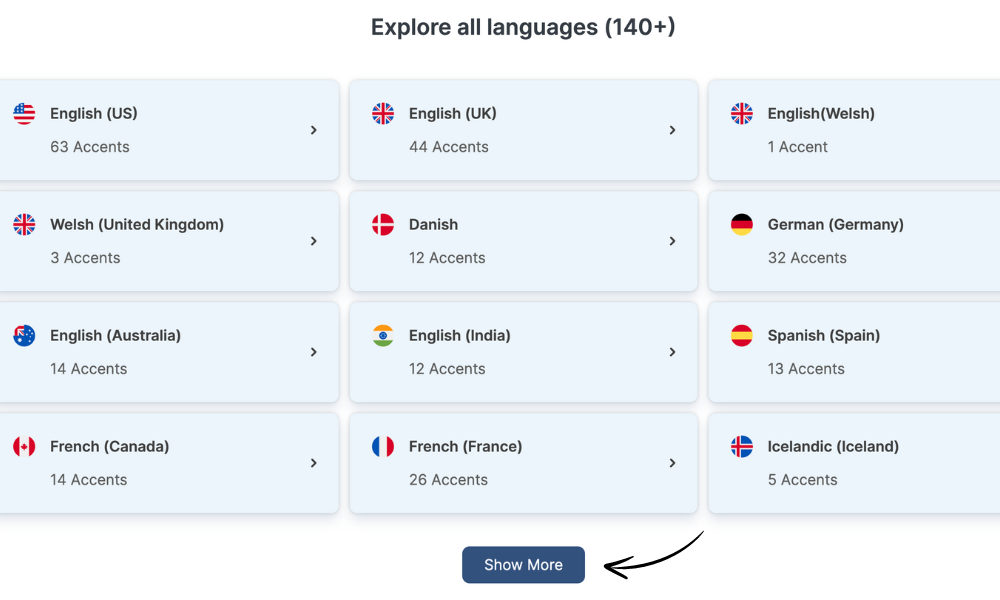Select Icelandic (Iceland) title
1000x600 pixels.
pos(833,446)
